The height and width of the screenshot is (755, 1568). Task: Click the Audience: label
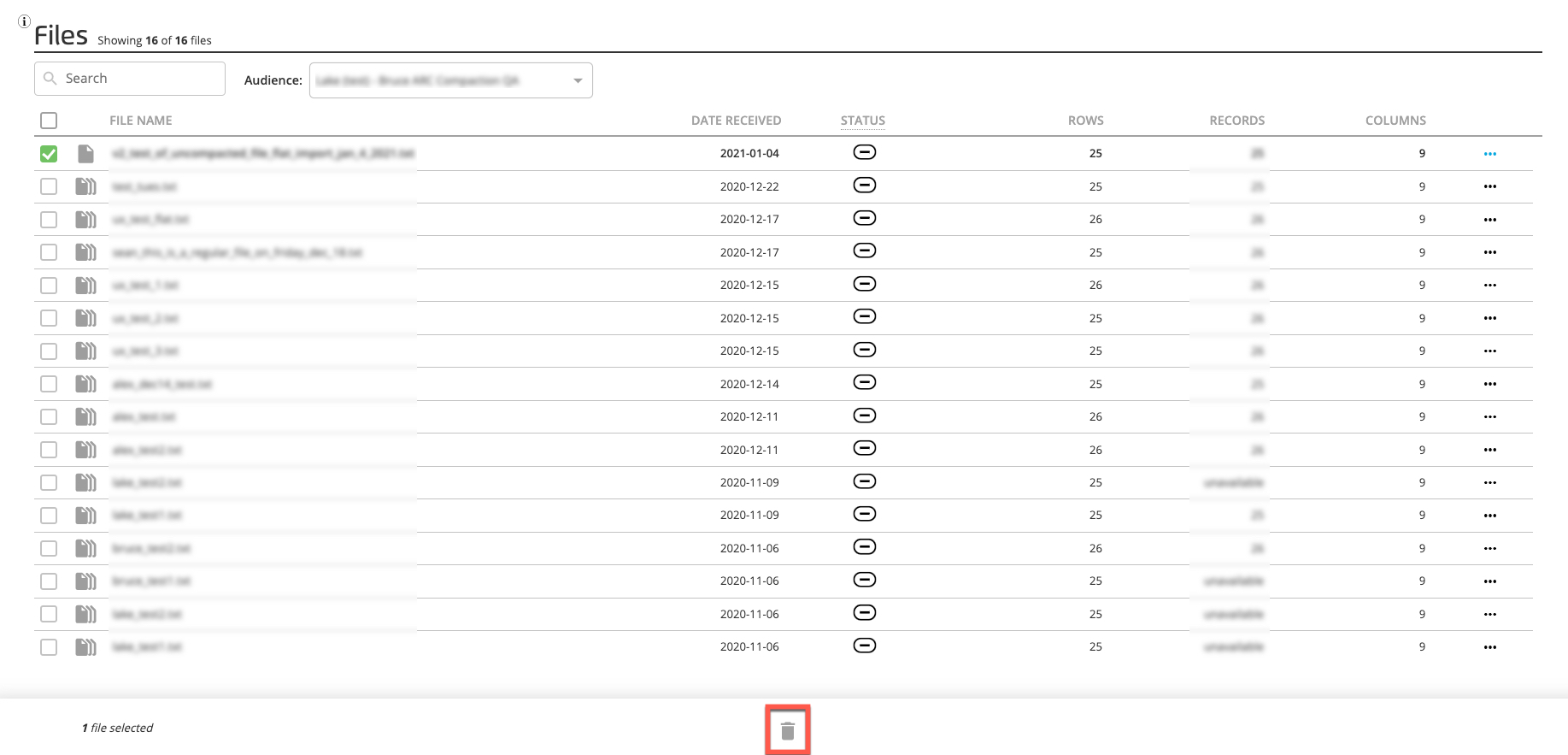pos(273,80)
